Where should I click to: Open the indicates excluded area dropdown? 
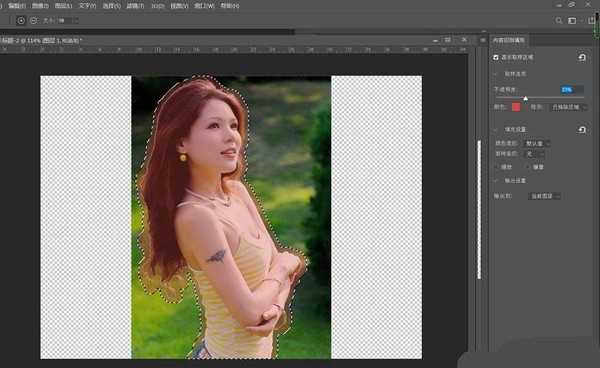click(568, 107)
